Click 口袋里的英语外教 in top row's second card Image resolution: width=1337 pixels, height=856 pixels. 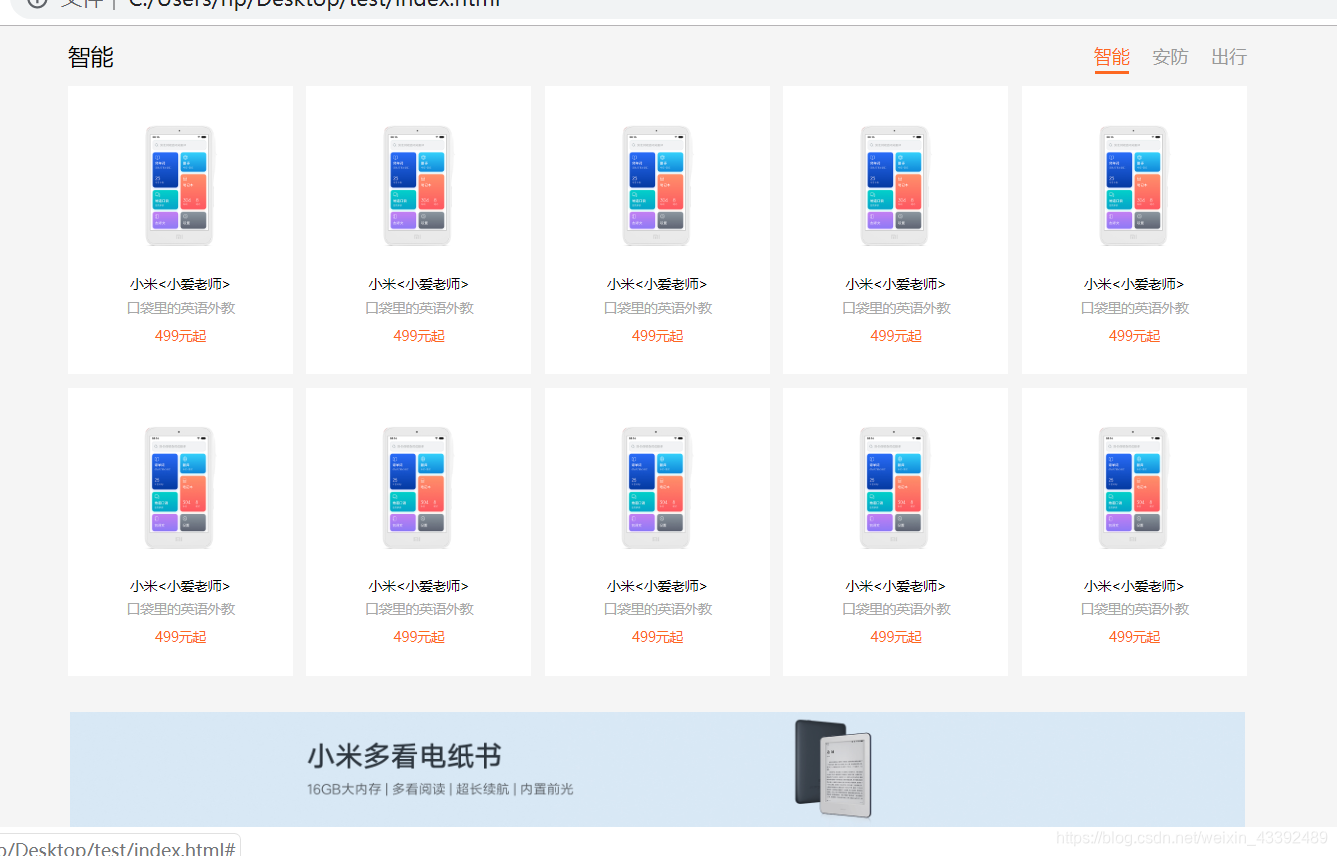tap(419, 308)
